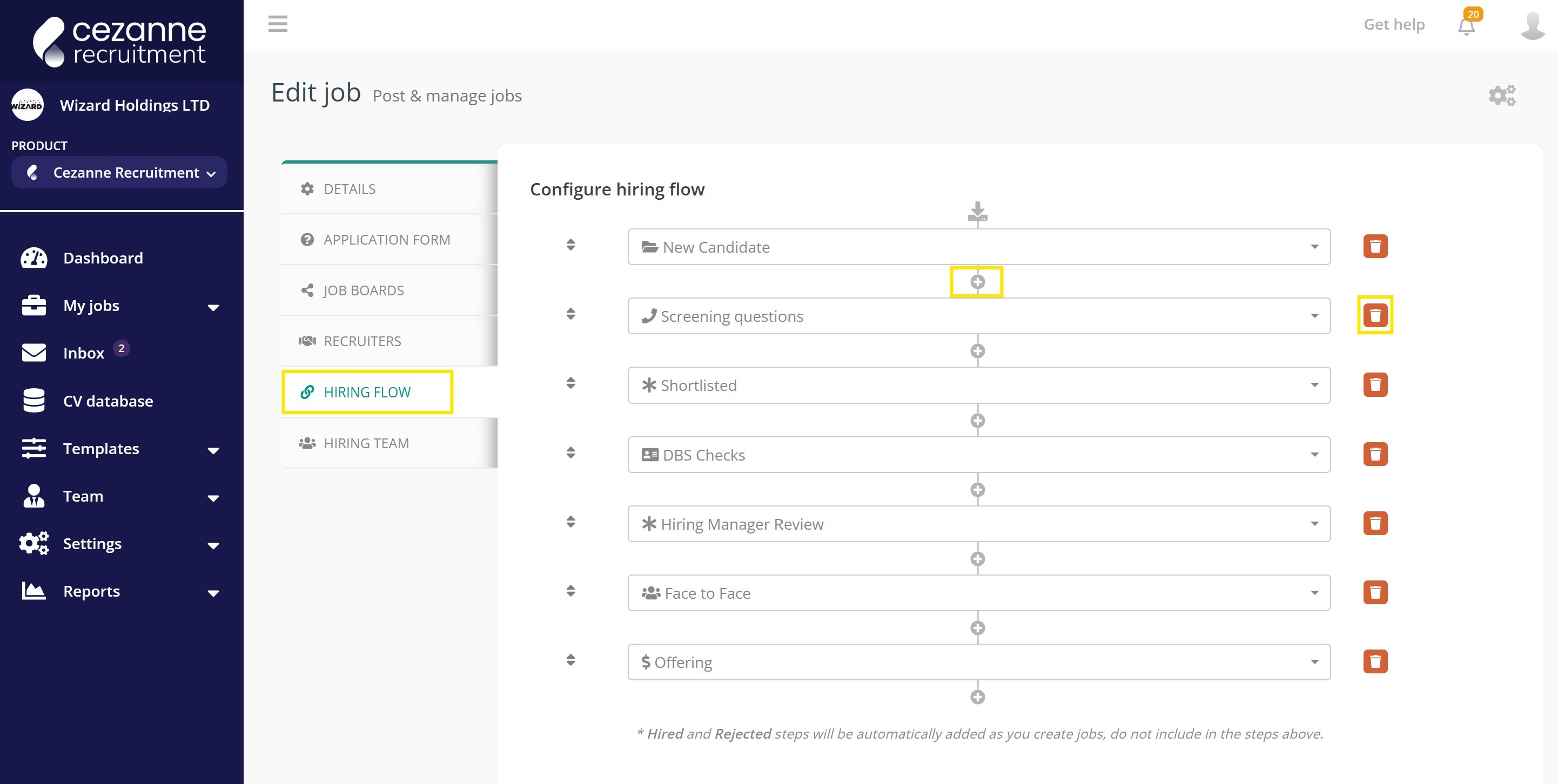Open the notifications bell
The width and height of the screenshot is (1558, 784).
click(x=1467, y=25)
